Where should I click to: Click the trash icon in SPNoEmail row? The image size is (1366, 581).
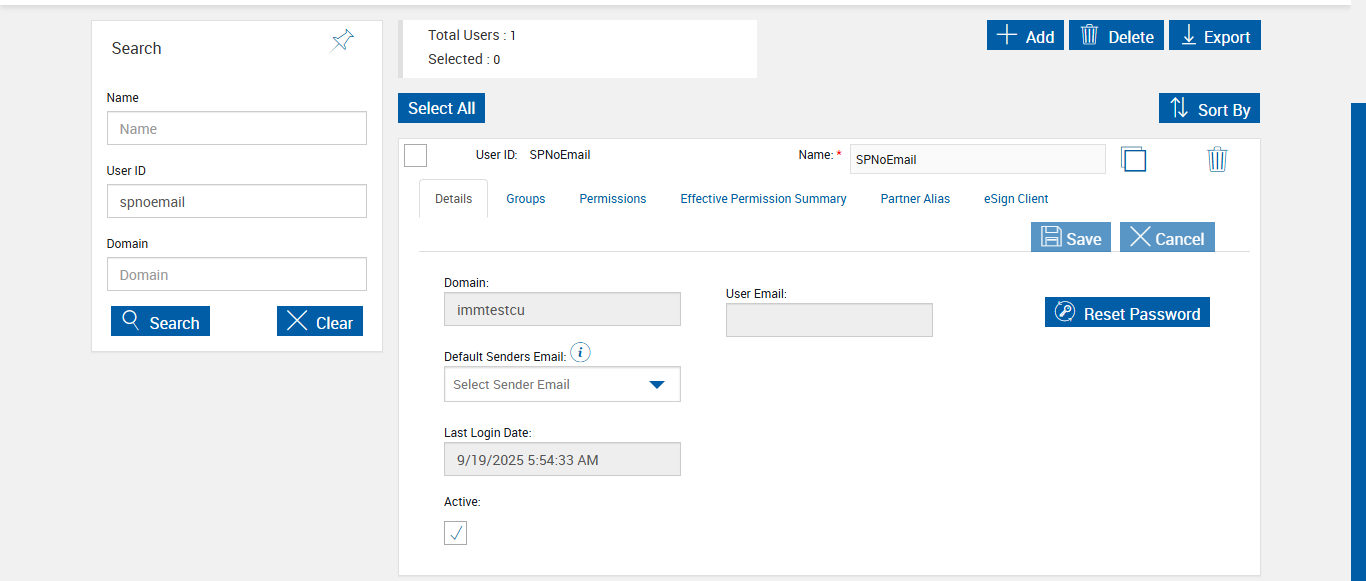(x=1216, y=159)
